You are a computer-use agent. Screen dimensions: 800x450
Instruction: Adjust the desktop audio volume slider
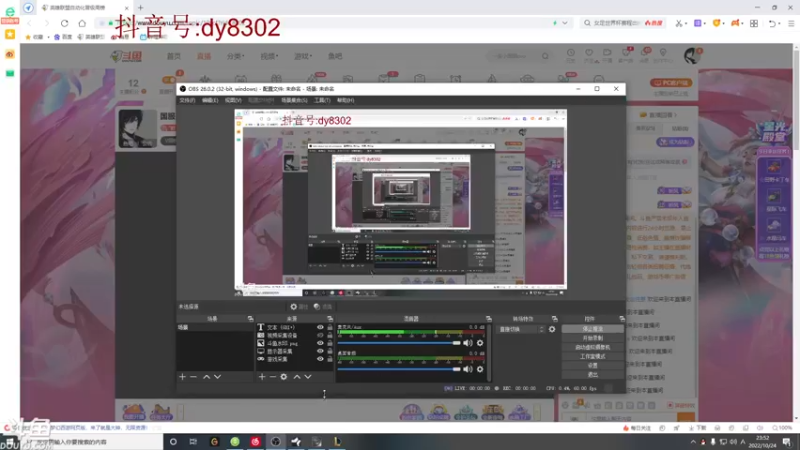pyautogui.click(x=399, y=369)
